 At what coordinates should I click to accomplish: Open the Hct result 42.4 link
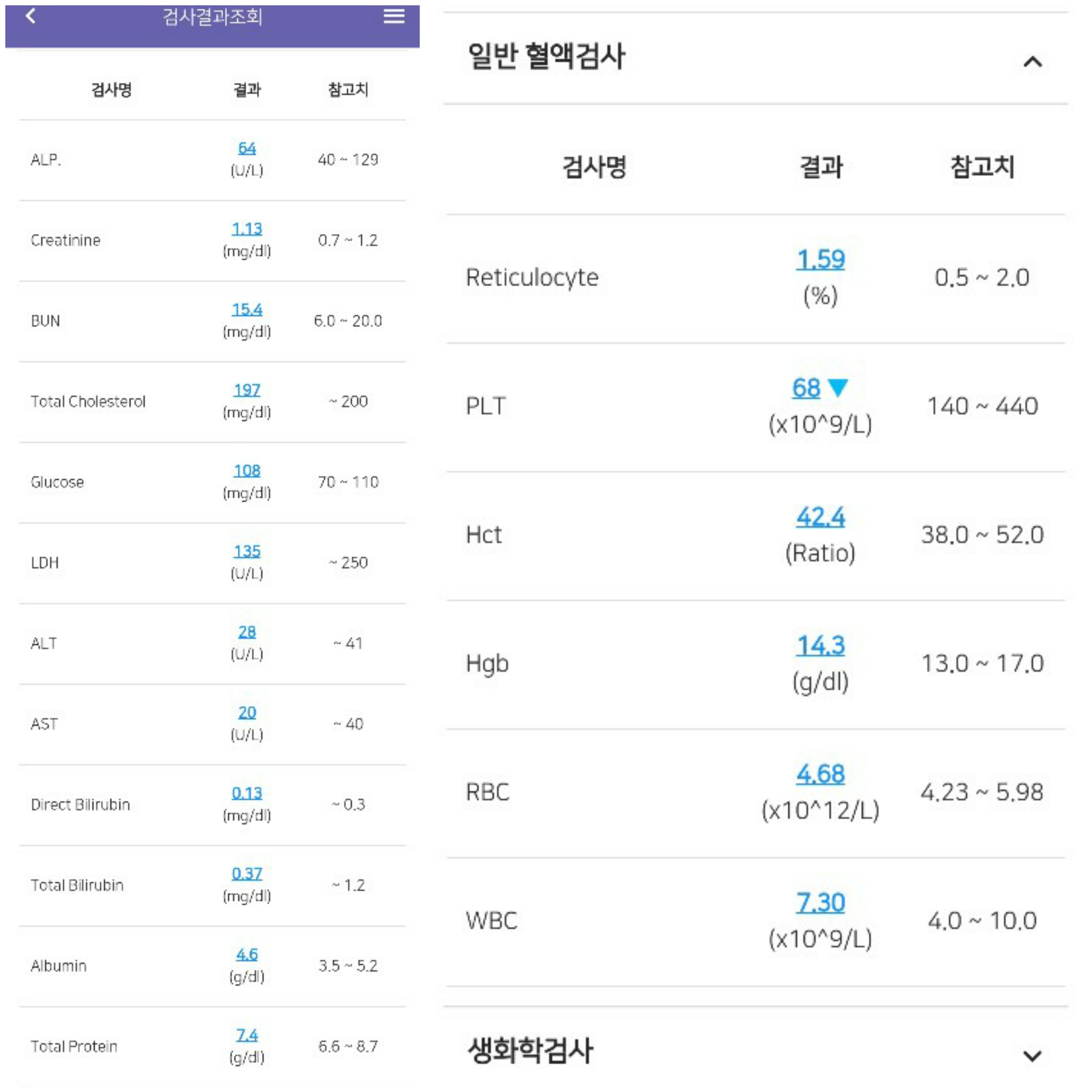click(x=820, y=516)
